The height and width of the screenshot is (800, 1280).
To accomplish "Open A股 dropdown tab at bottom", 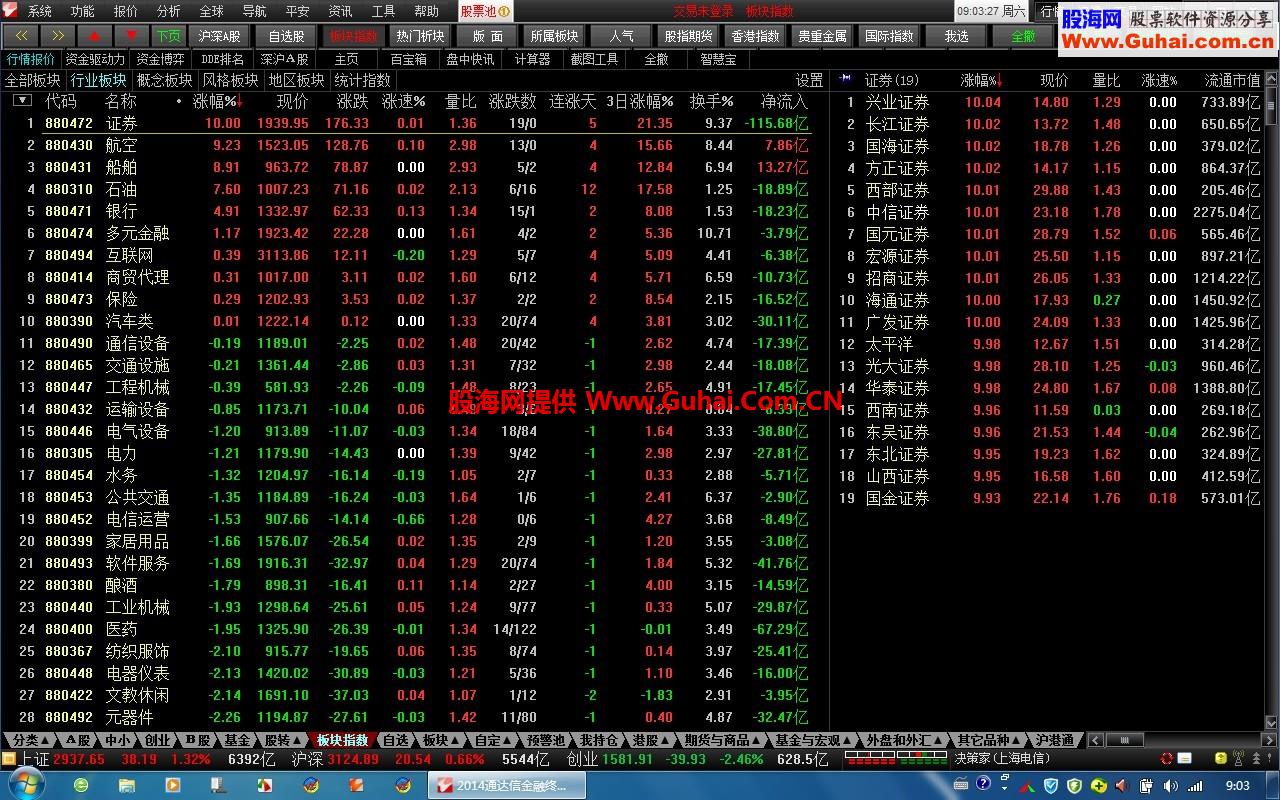I will 79,740.
